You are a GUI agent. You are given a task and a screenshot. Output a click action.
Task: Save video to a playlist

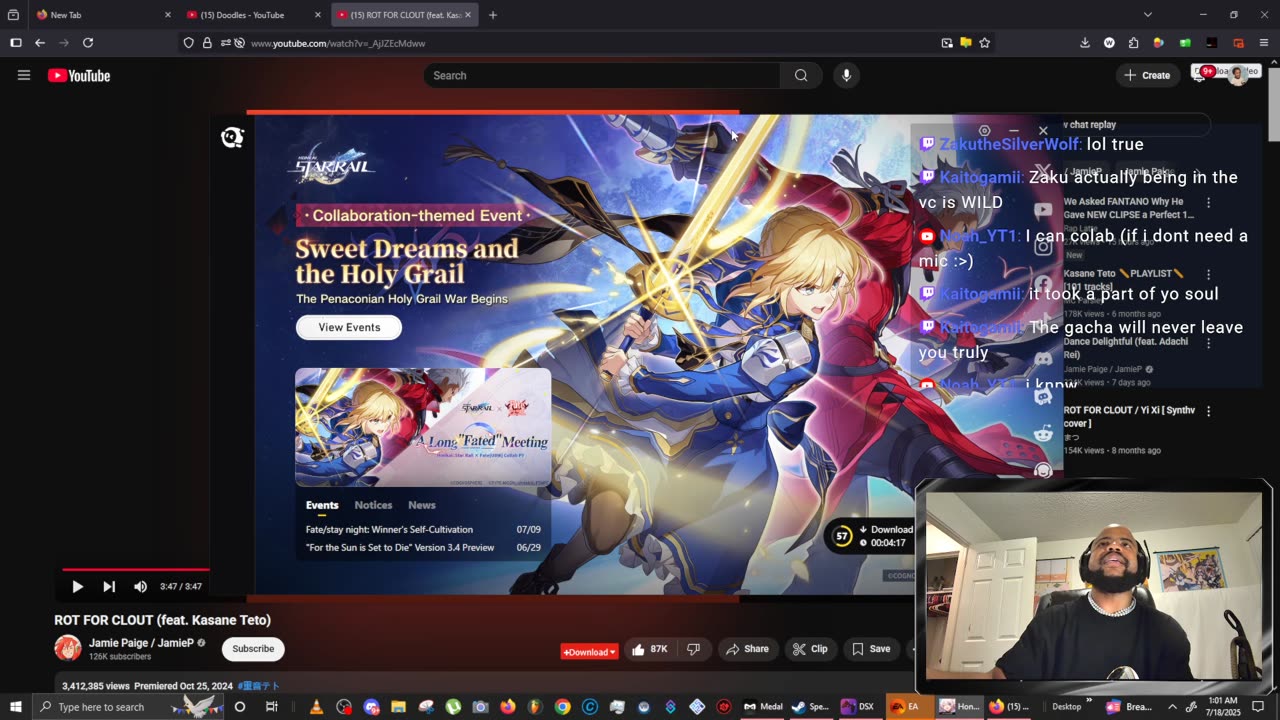point(871,649)
